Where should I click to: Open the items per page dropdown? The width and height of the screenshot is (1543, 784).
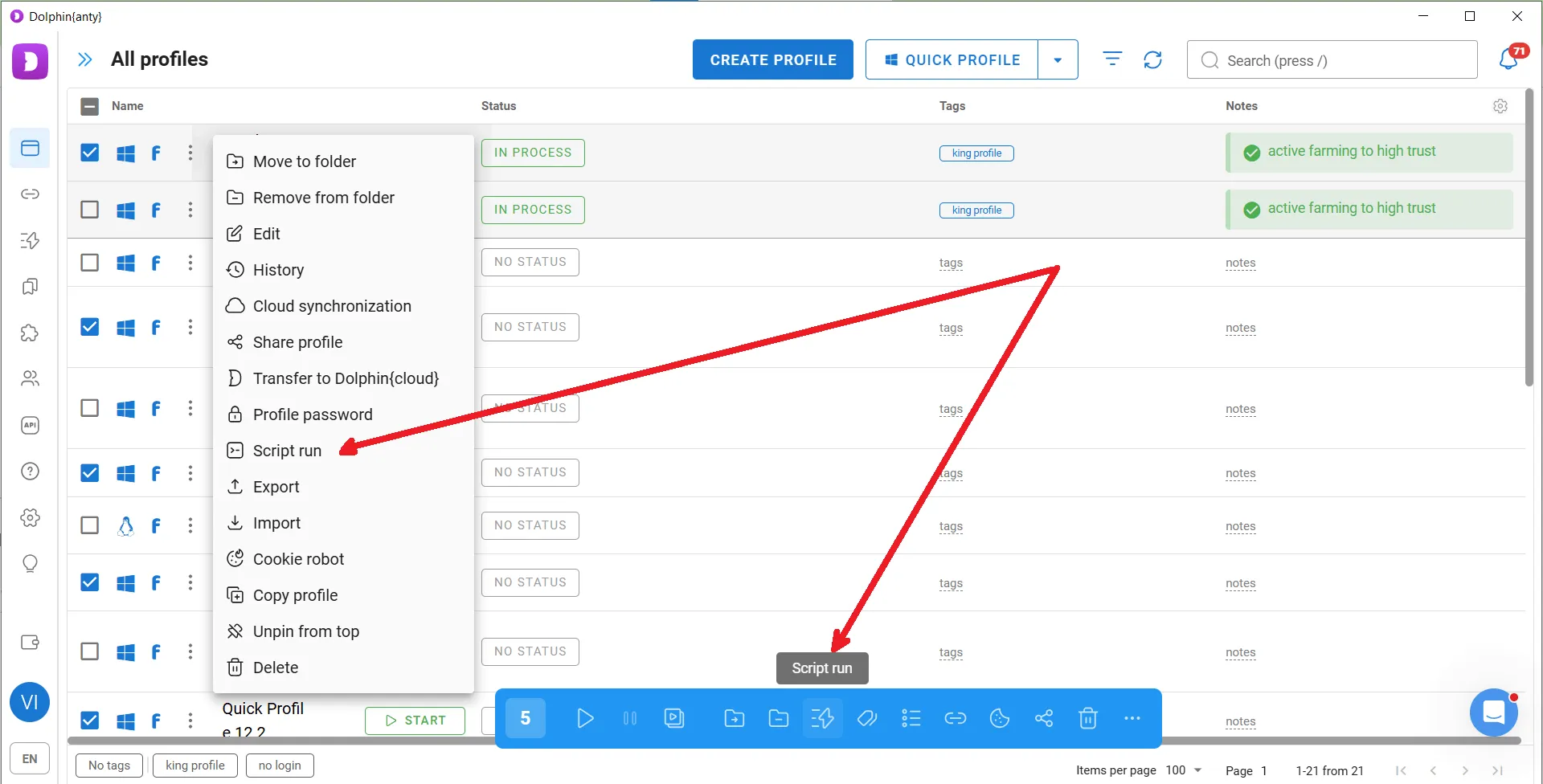(1185, 770)
